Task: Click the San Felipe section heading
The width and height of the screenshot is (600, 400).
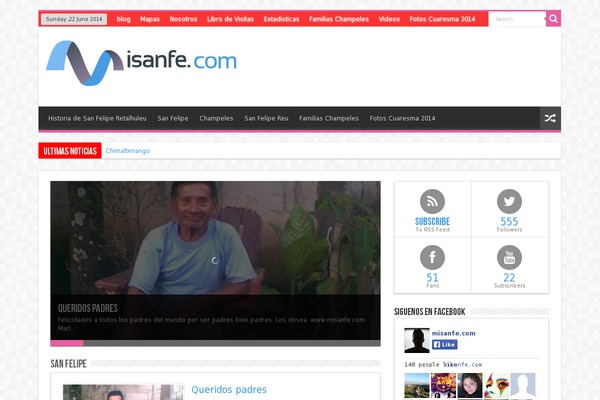Action: (68, 364)
